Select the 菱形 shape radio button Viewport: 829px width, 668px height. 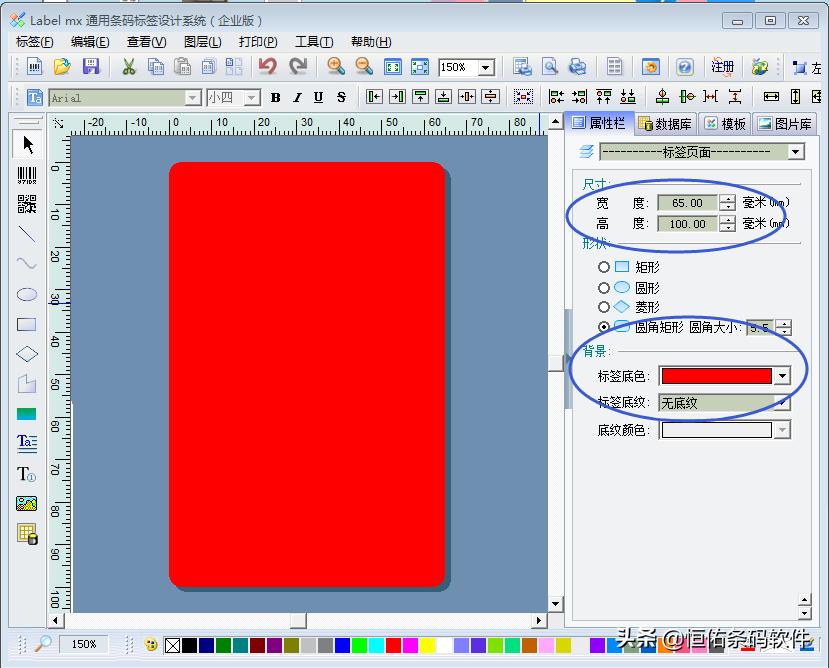605,307
